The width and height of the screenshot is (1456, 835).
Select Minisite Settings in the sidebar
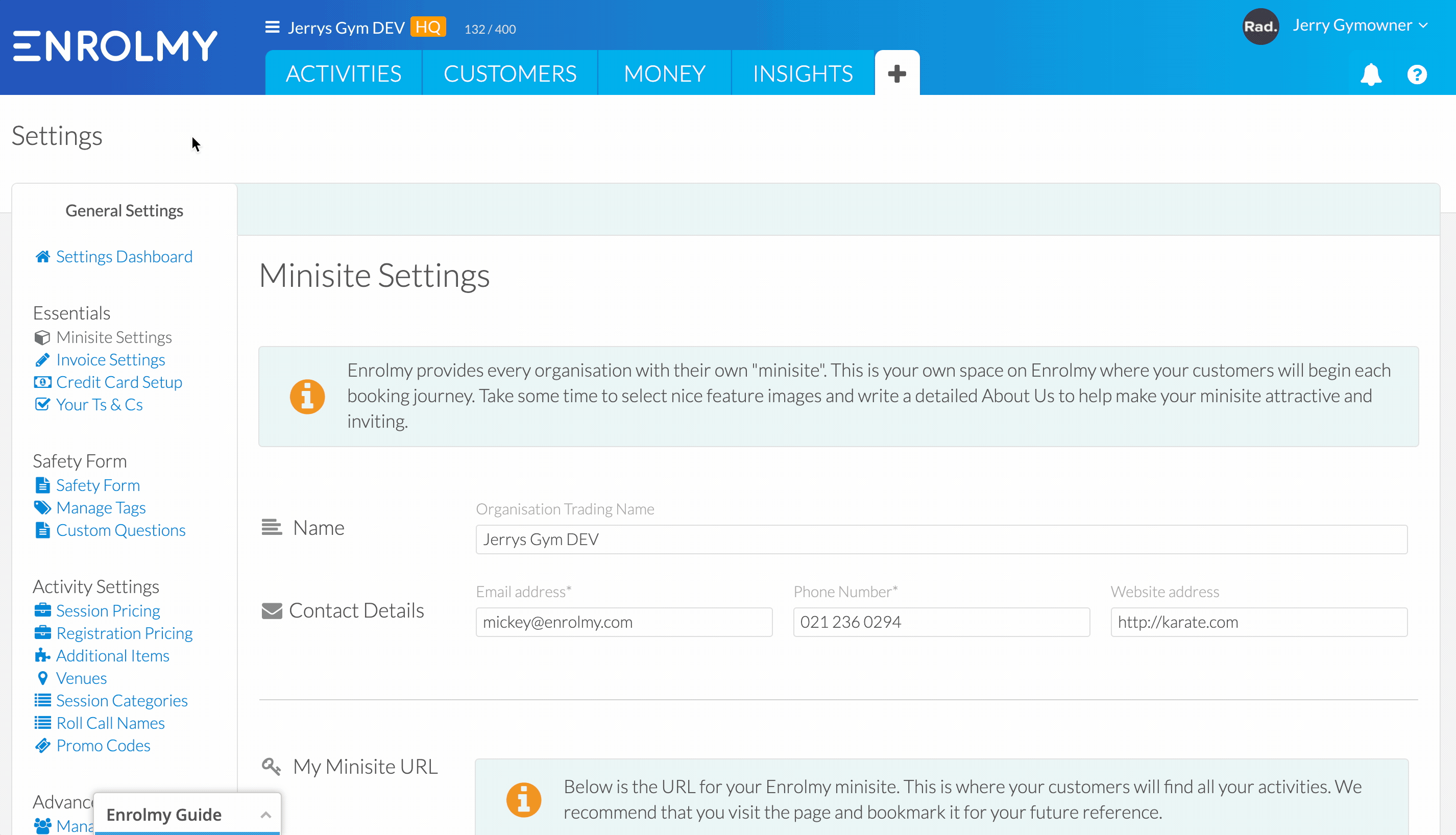click(114, 337)
